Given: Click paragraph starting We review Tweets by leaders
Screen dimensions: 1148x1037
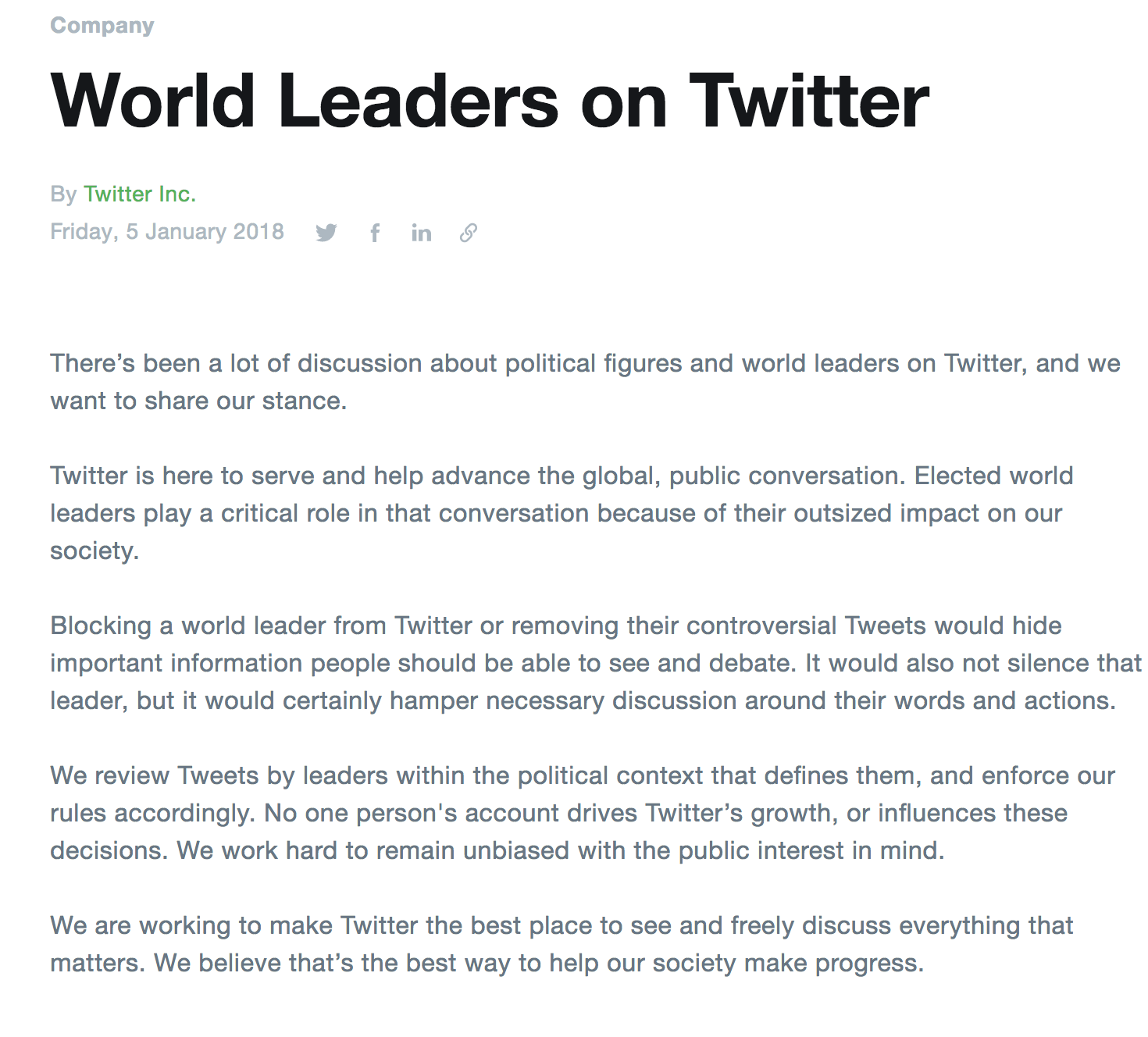Looking at the screenshot, I should 583,813.
